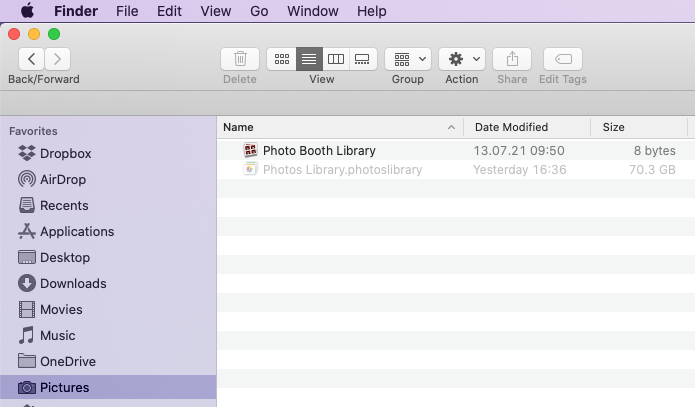Open the Help menu
This screenshot has width=695, height=407.
(x=372, y=11)
